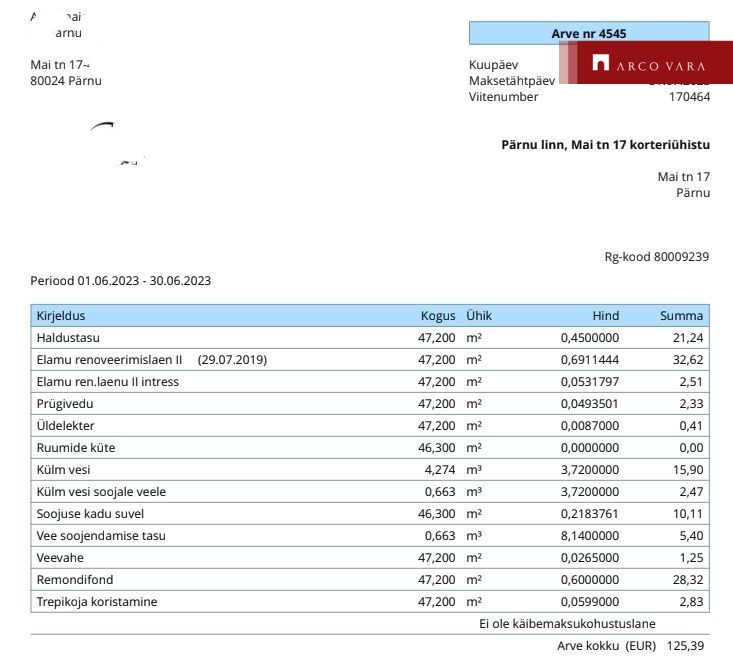Click 'Pärnu linn, Mai tn 17 korteriühistu'
733x659 pixels.
(605, 145)
